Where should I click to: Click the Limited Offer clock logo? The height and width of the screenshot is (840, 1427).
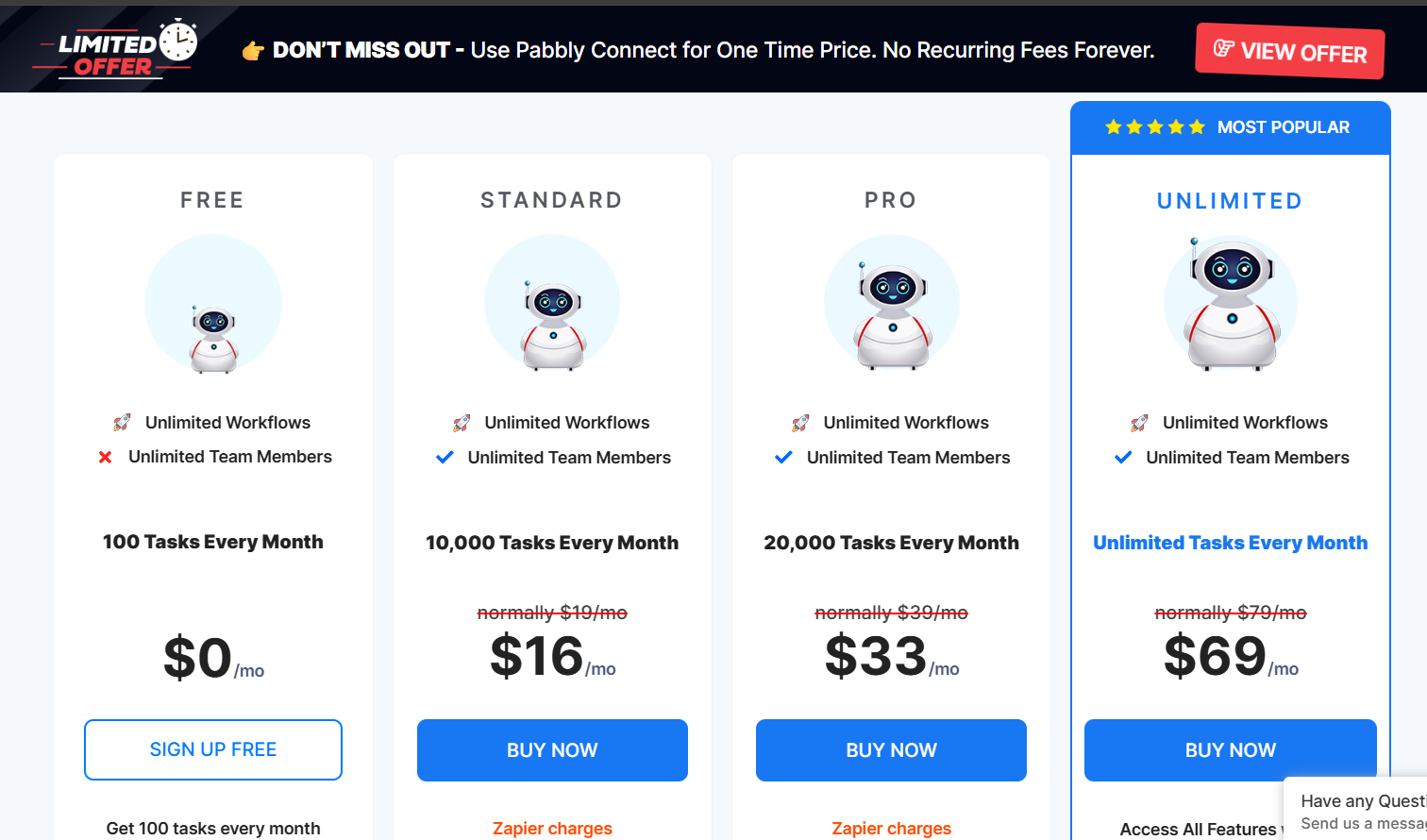tap(117, 49)
